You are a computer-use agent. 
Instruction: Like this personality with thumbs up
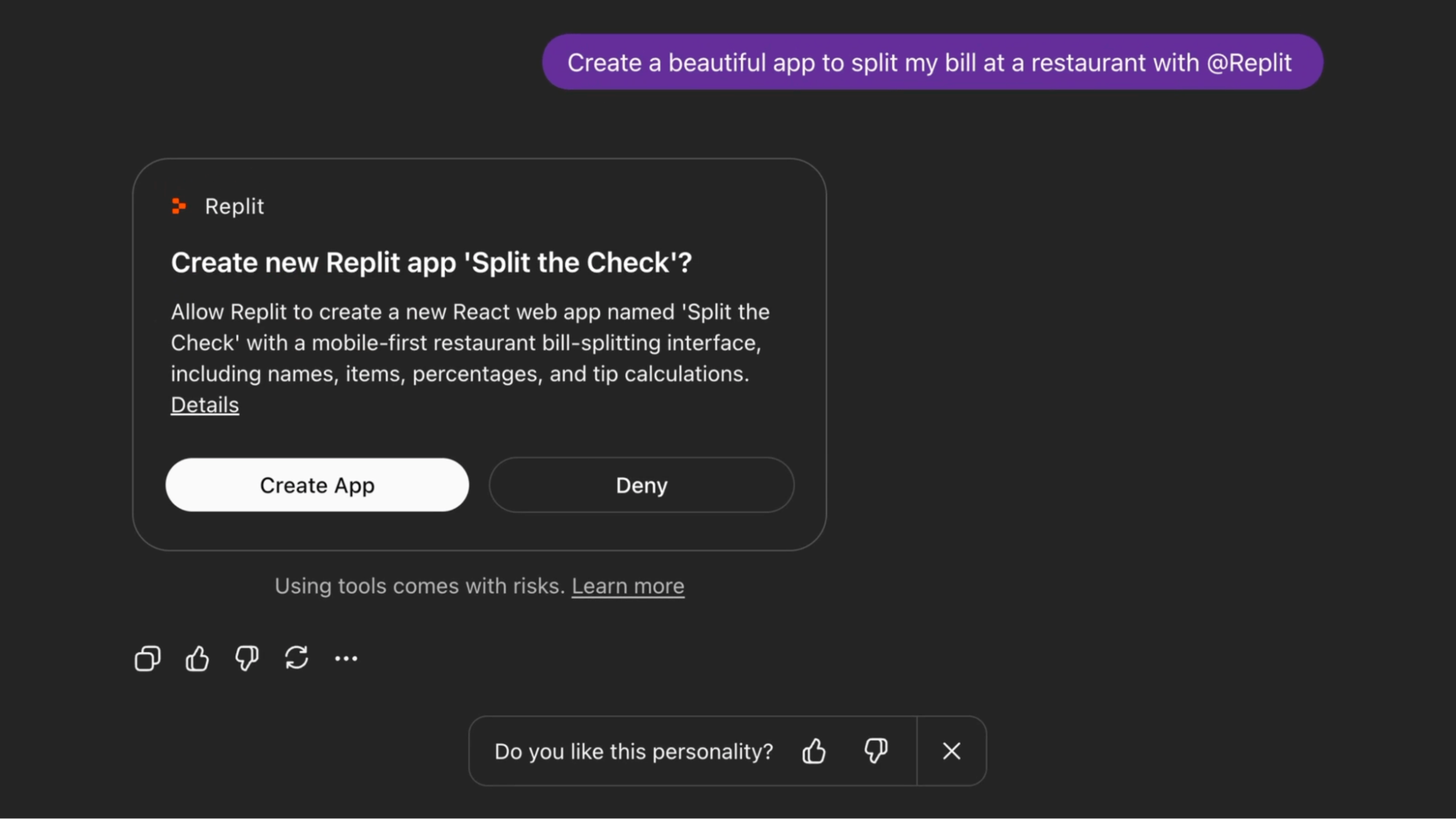(813, 751)
